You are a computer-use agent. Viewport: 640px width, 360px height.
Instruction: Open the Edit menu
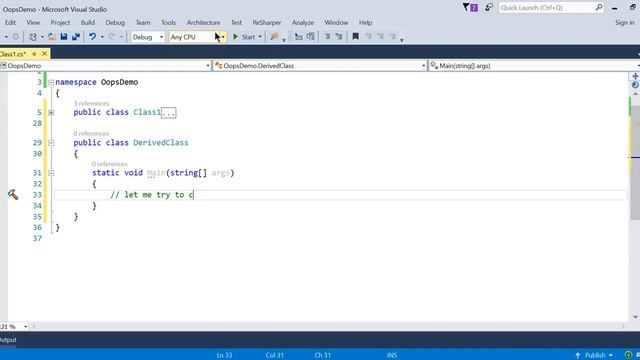[10, 23]
